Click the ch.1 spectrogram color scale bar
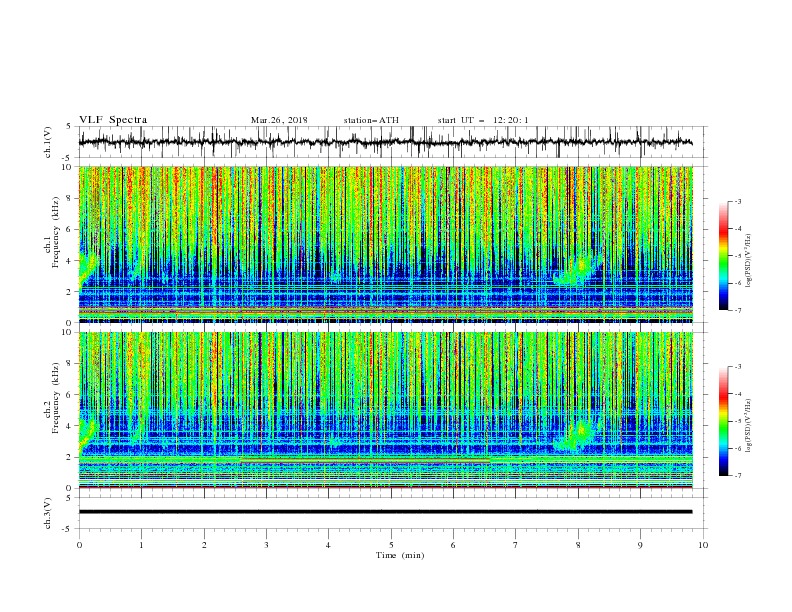This screenshot has width=792, height=612. (724, 255)
